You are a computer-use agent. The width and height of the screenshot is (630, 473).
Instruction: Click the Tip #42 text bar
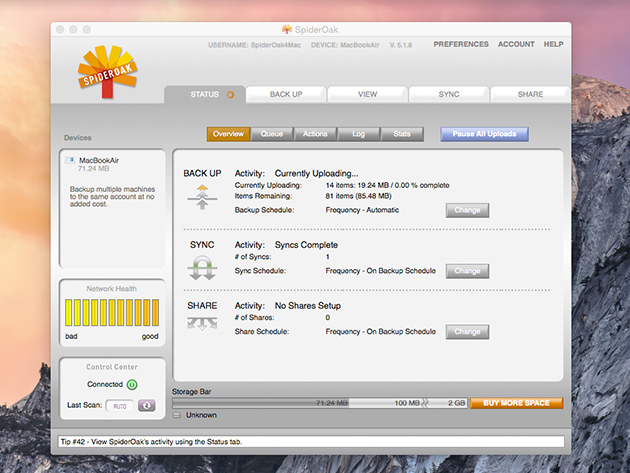pos(311,442)
